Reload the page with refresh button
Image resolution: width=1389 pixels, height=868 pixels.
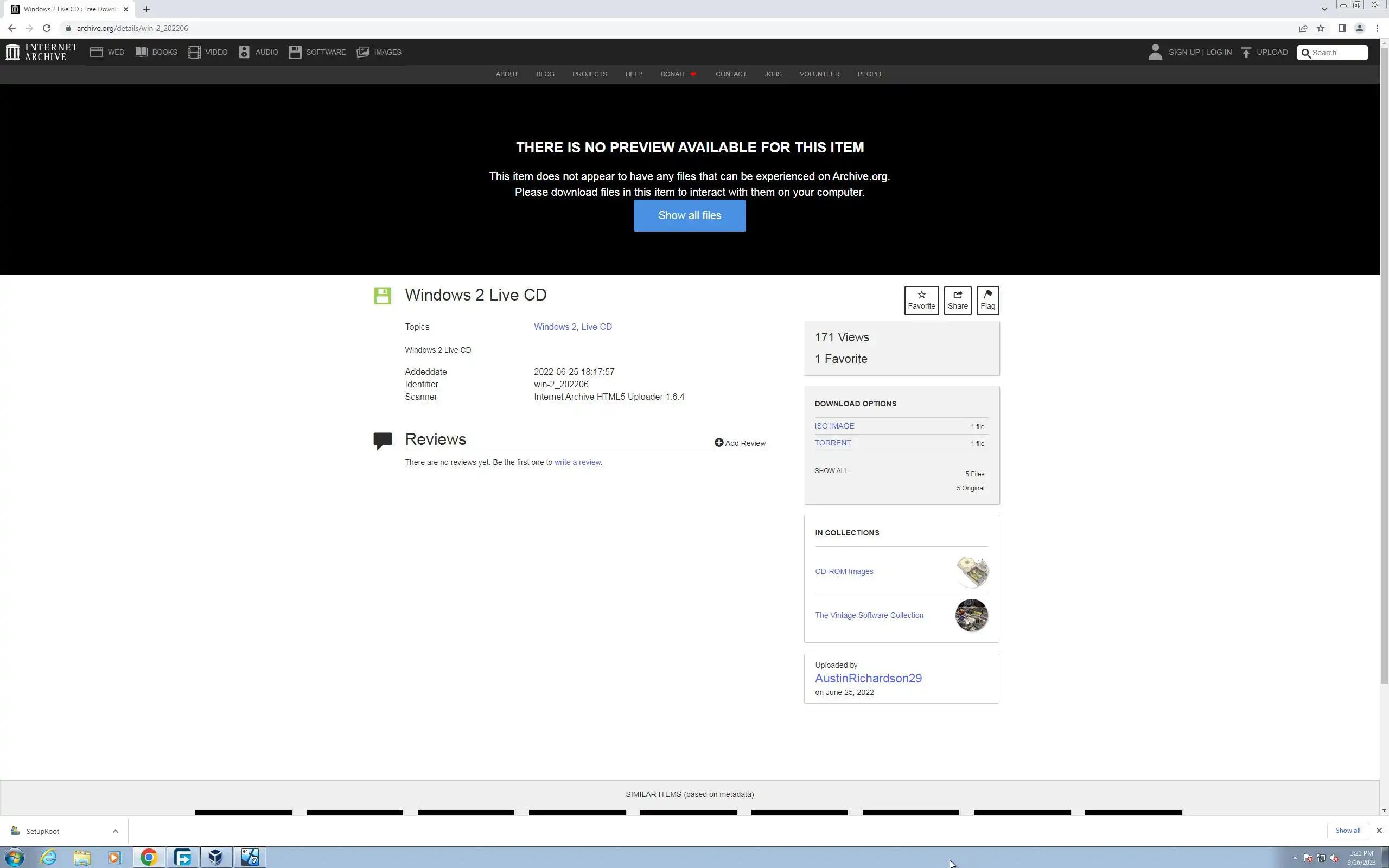pyautogui.click(x=47, y=28)
